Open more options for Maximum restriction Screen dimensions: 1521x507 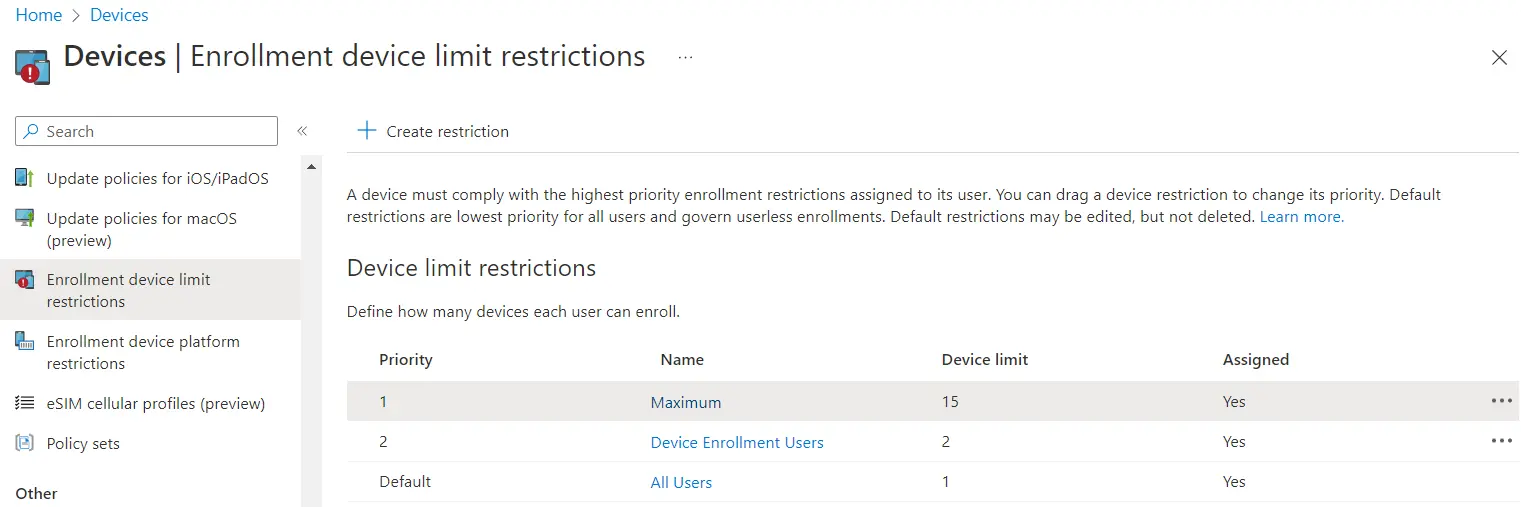click(1501, 401)
